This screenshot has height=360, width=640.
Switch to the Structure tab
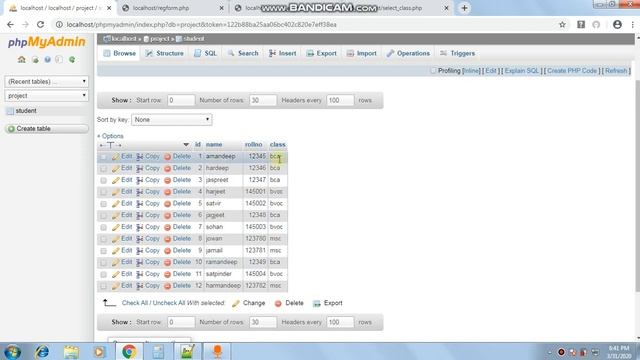pyautogui.click(x=164, y=53)
